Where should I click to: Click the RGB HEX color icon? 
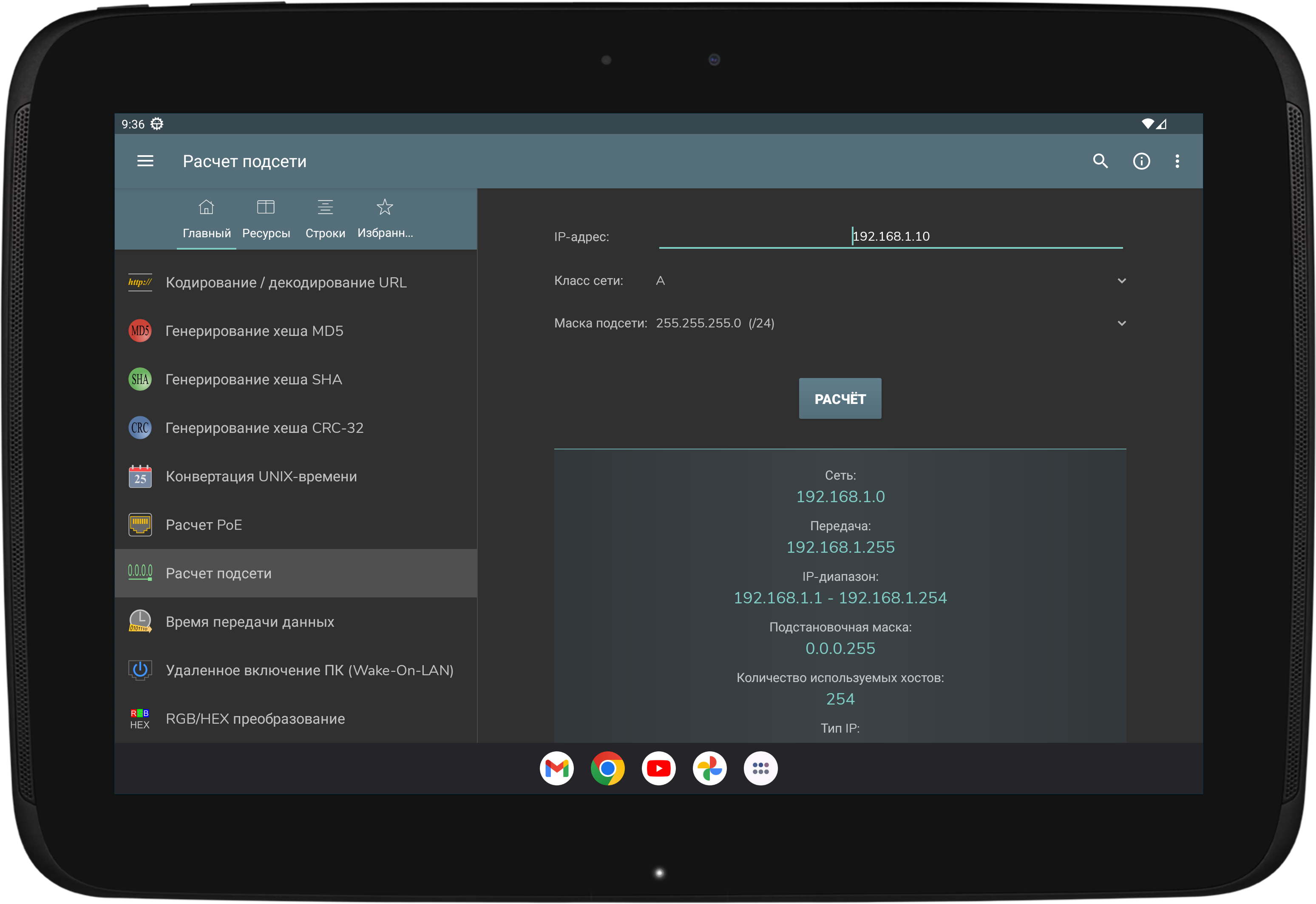click(x=140, y=719)
